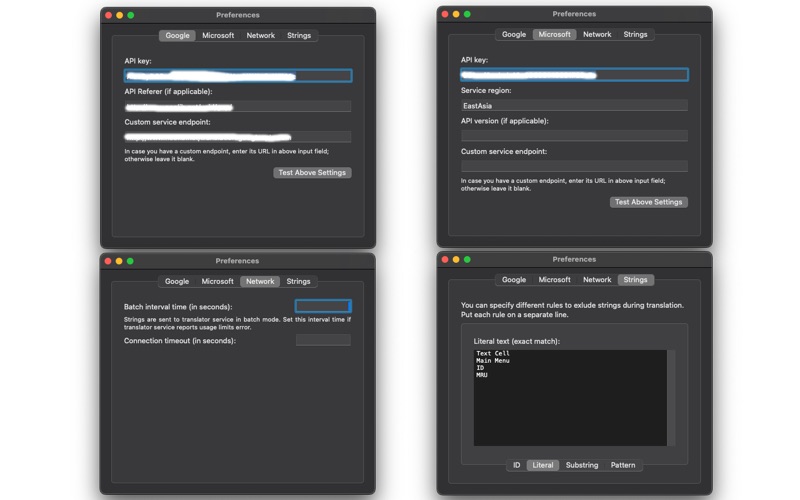The height and width of the screenshot is (500, 800).
Task: Switch to Network tab beside selected Google tab
Action: pos(260,36)
